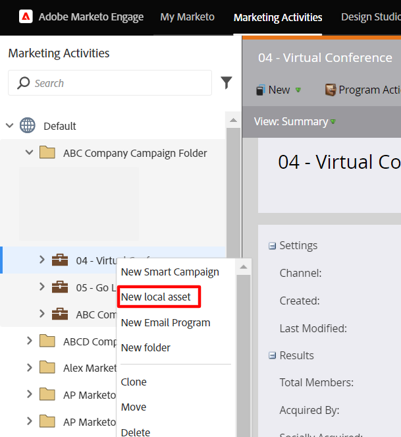Click the New button's document icon
401x437 pixels.
pos(260,90)
